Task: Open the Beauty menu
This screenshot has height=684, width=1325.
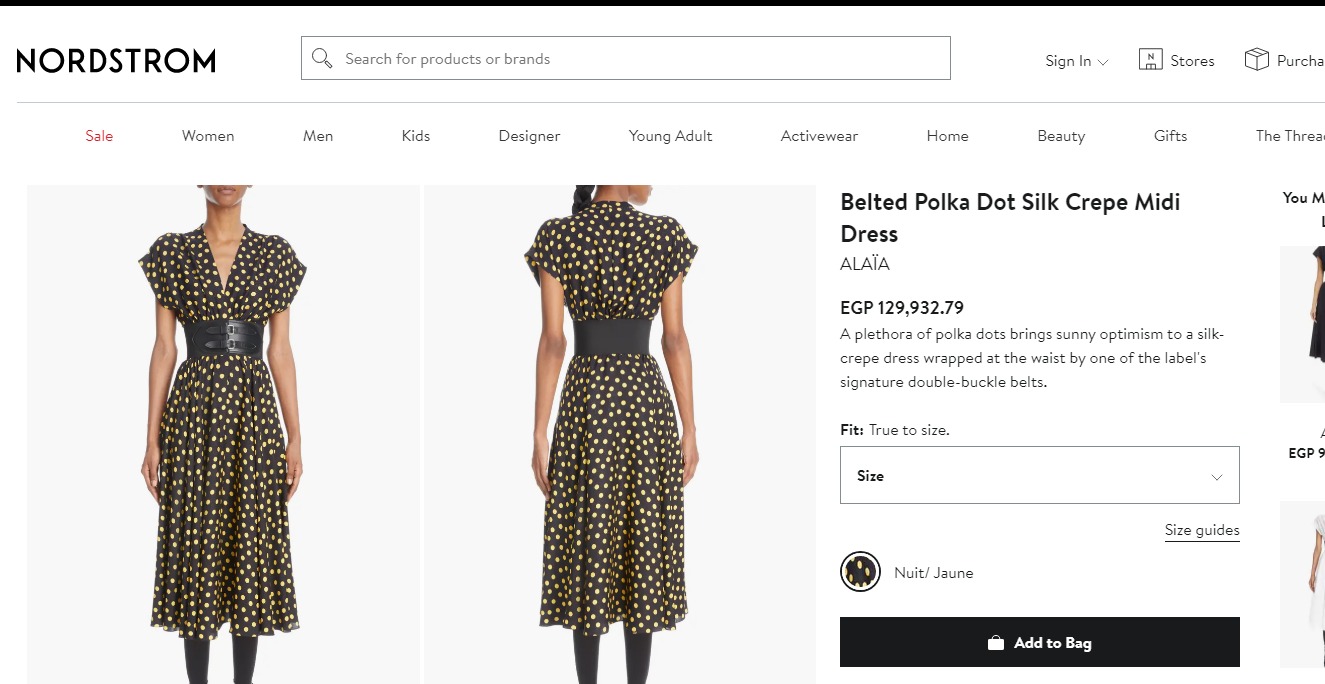Action: tap(1061, 136)
